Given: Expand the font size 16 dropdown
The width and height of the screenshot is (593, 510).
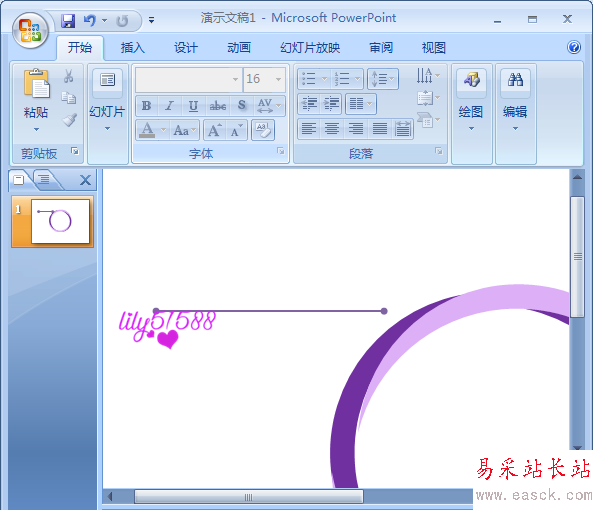Looking at the screenshot, I should (278, 79).
